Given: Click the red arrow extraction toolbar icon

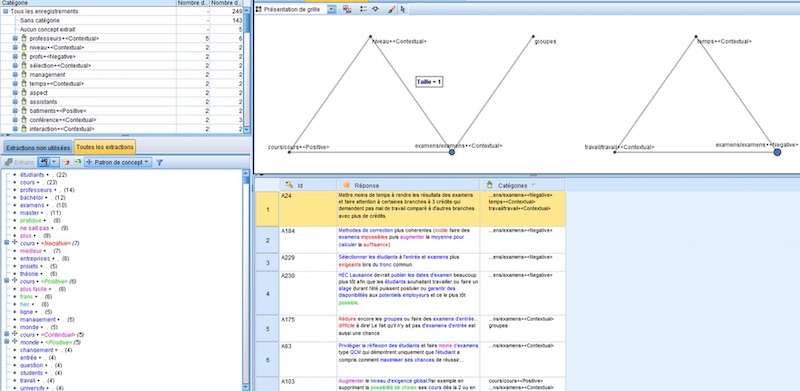Looking at the screenshot, I should point(66,162).
